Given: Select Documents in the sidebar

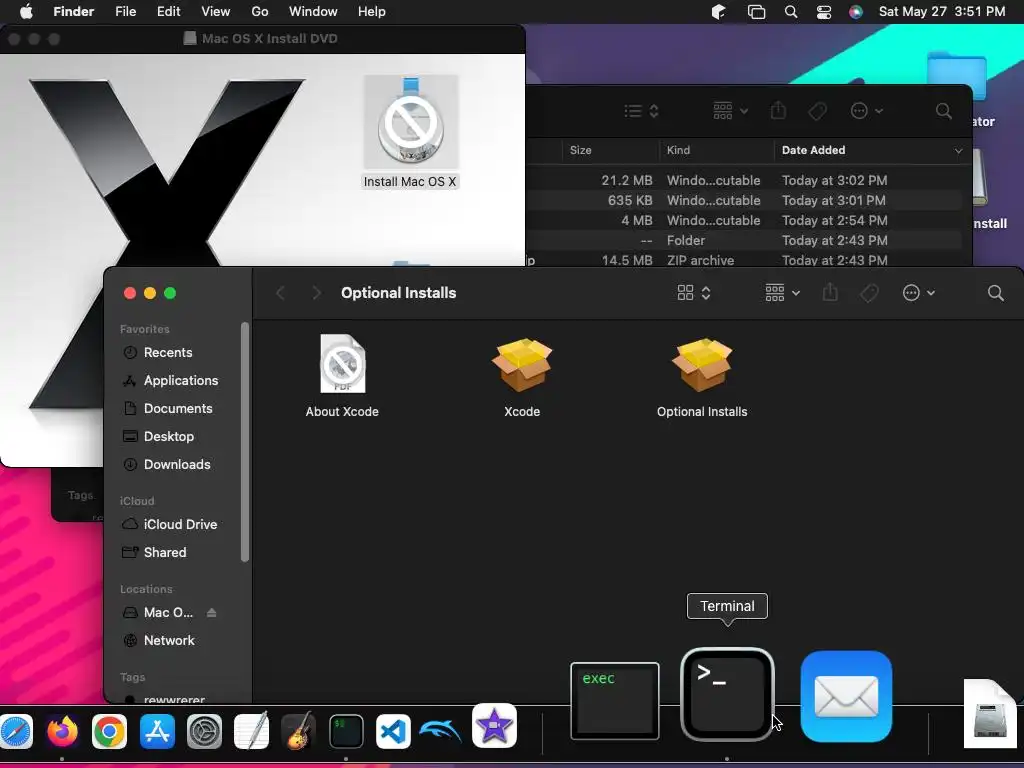Looking at the screenshot, I should [178, 409].
